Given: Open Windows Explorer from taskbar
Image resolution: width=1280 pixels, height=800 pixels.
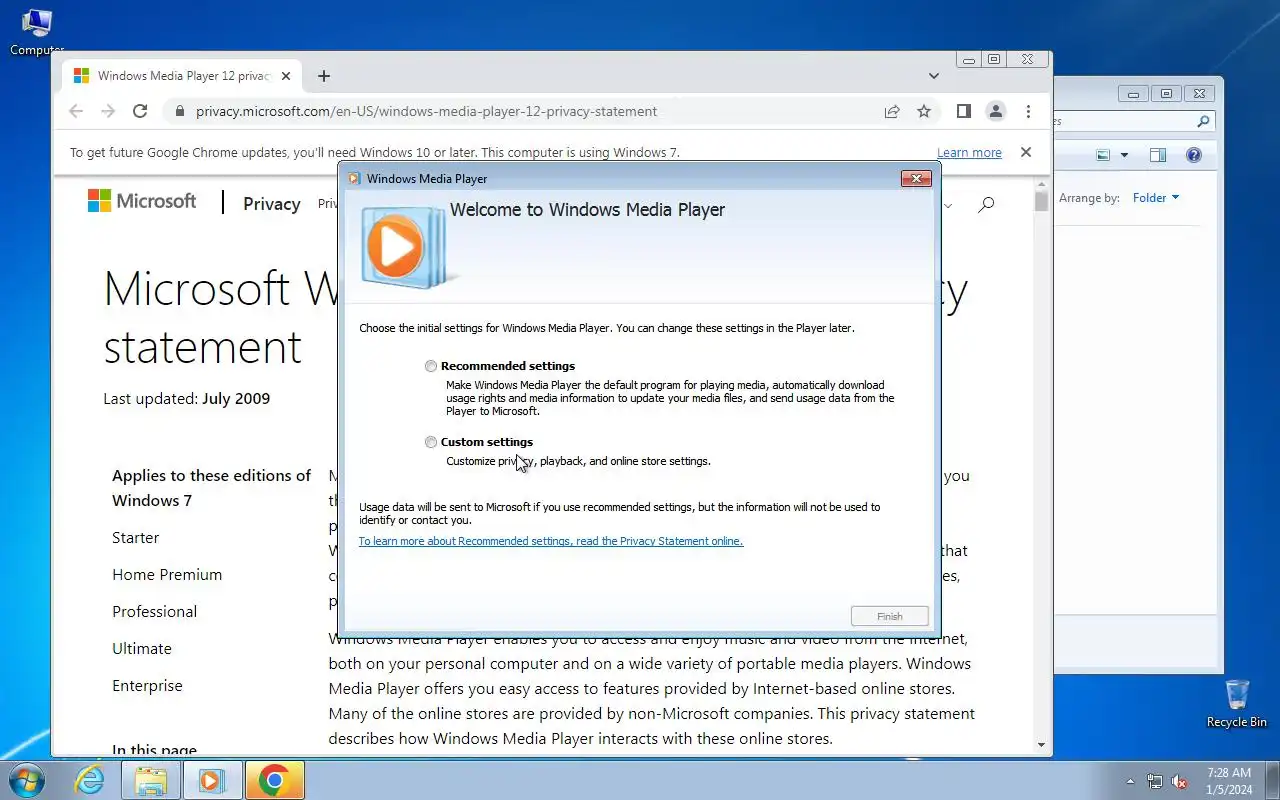Looking at the screenshot, I should tap(150, 780).
